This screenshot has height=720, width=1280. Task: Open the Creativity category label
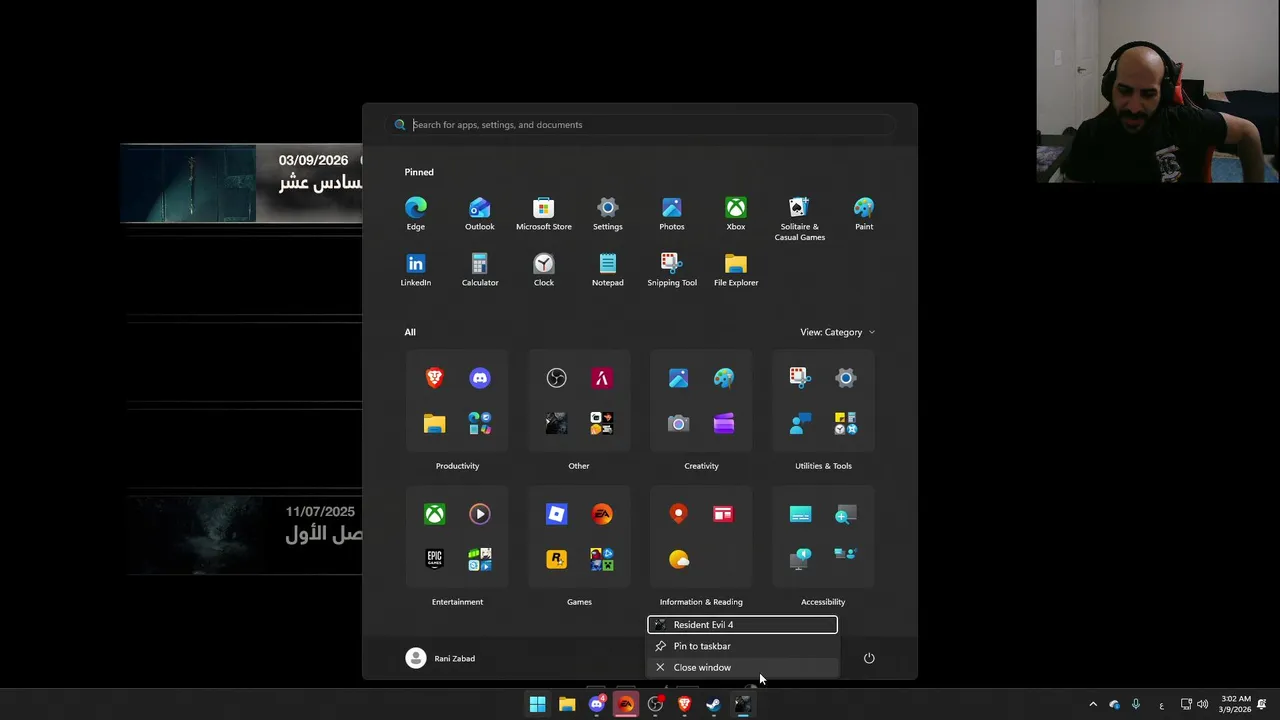point(701,466)
